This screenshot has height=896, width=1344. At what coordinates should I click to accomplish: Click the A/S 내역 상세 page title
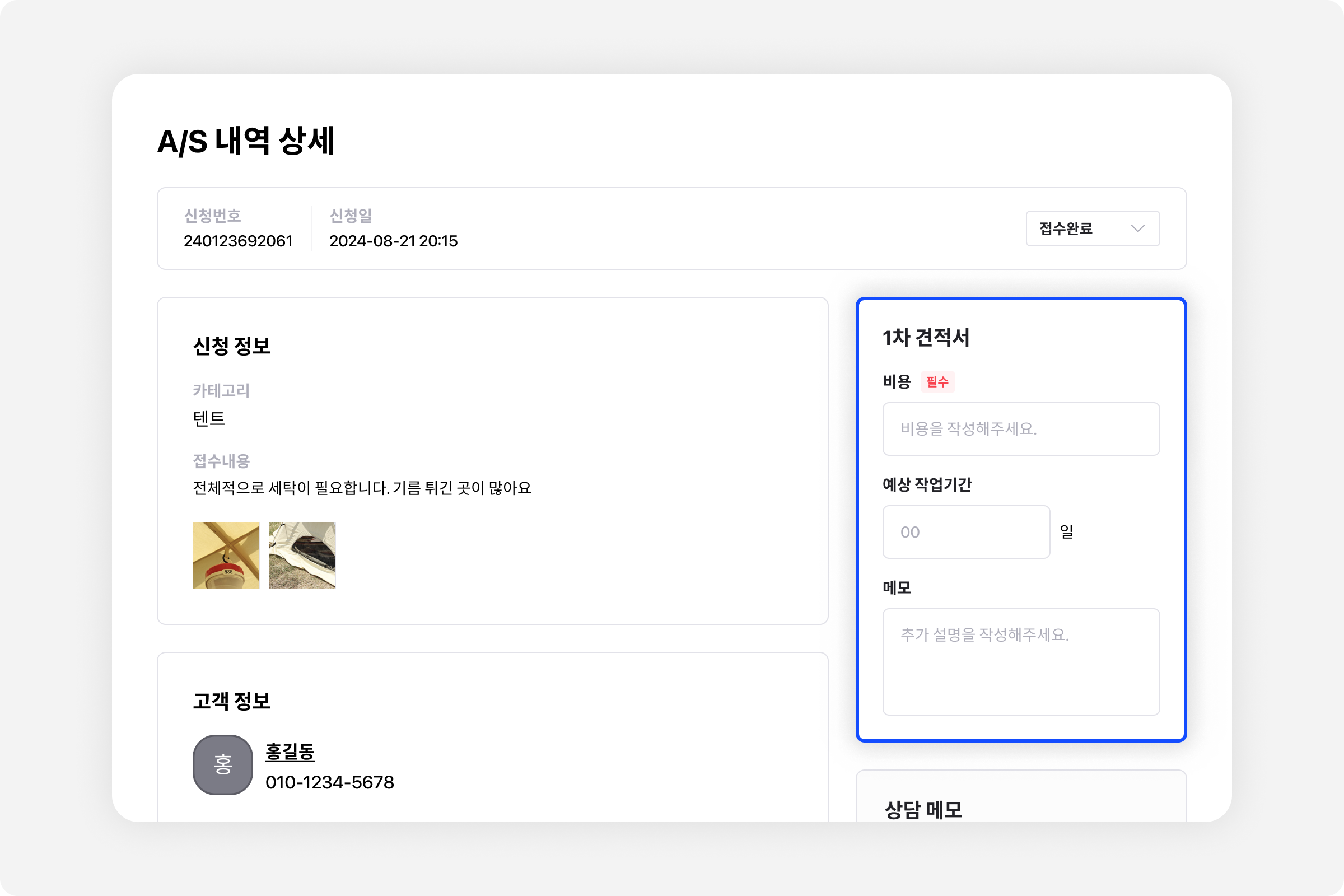(246, 141)
